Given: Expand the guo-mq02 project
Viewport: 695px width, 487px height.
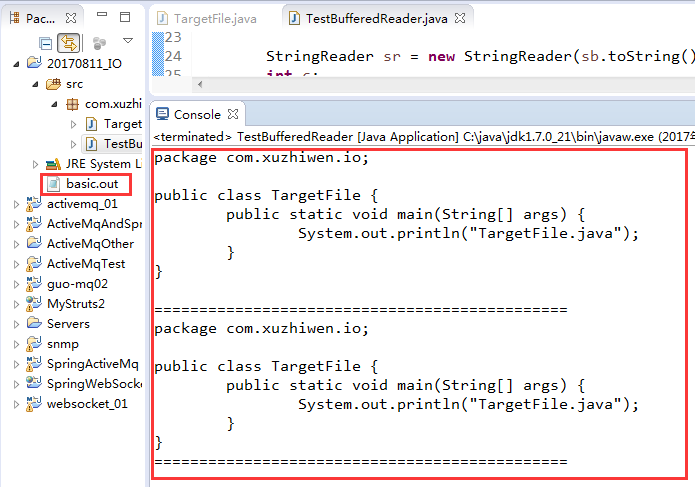Looking at the screenshot, I should tap(16, 284).
